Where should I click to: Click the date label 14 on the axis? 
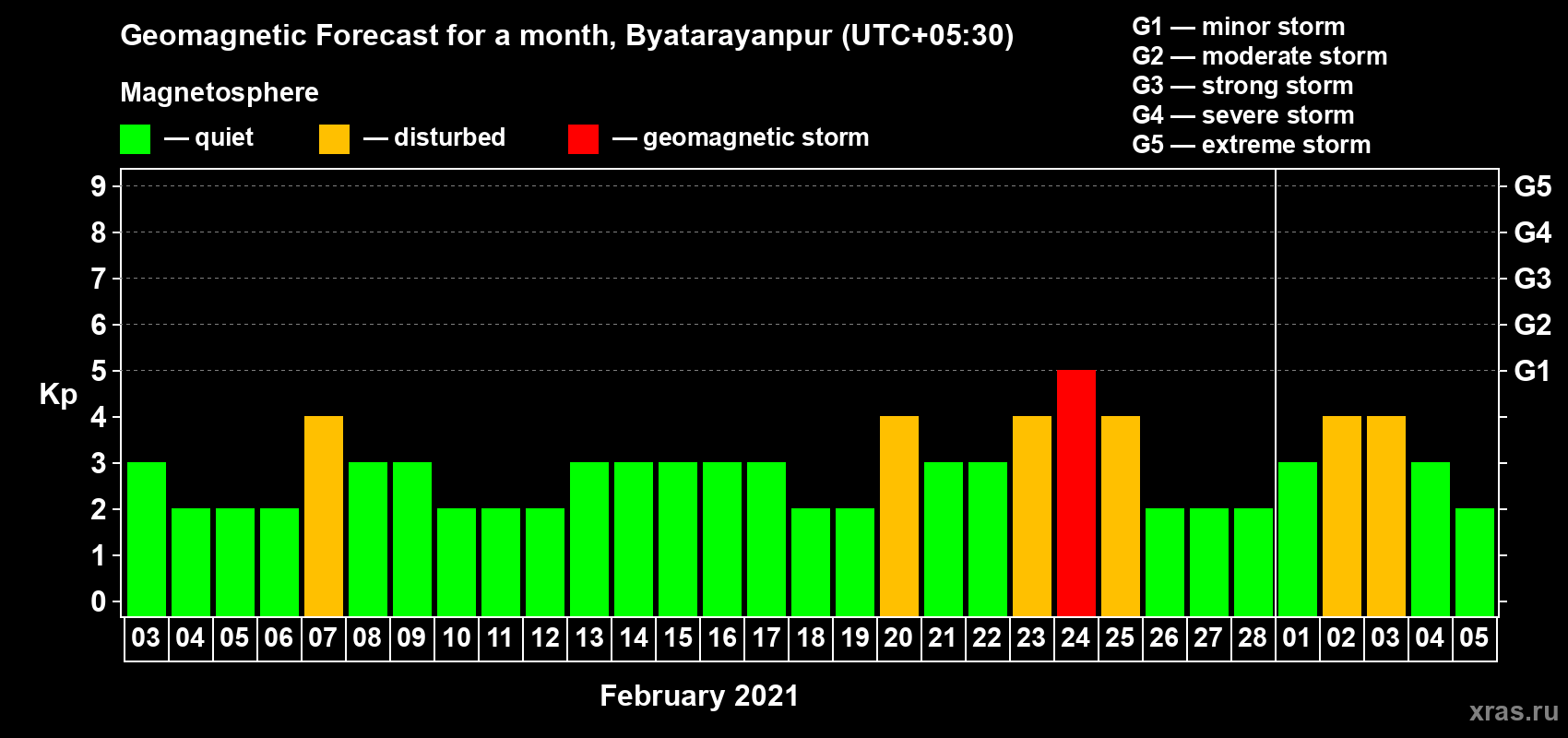pyautogui.click(x=633, y=637)
